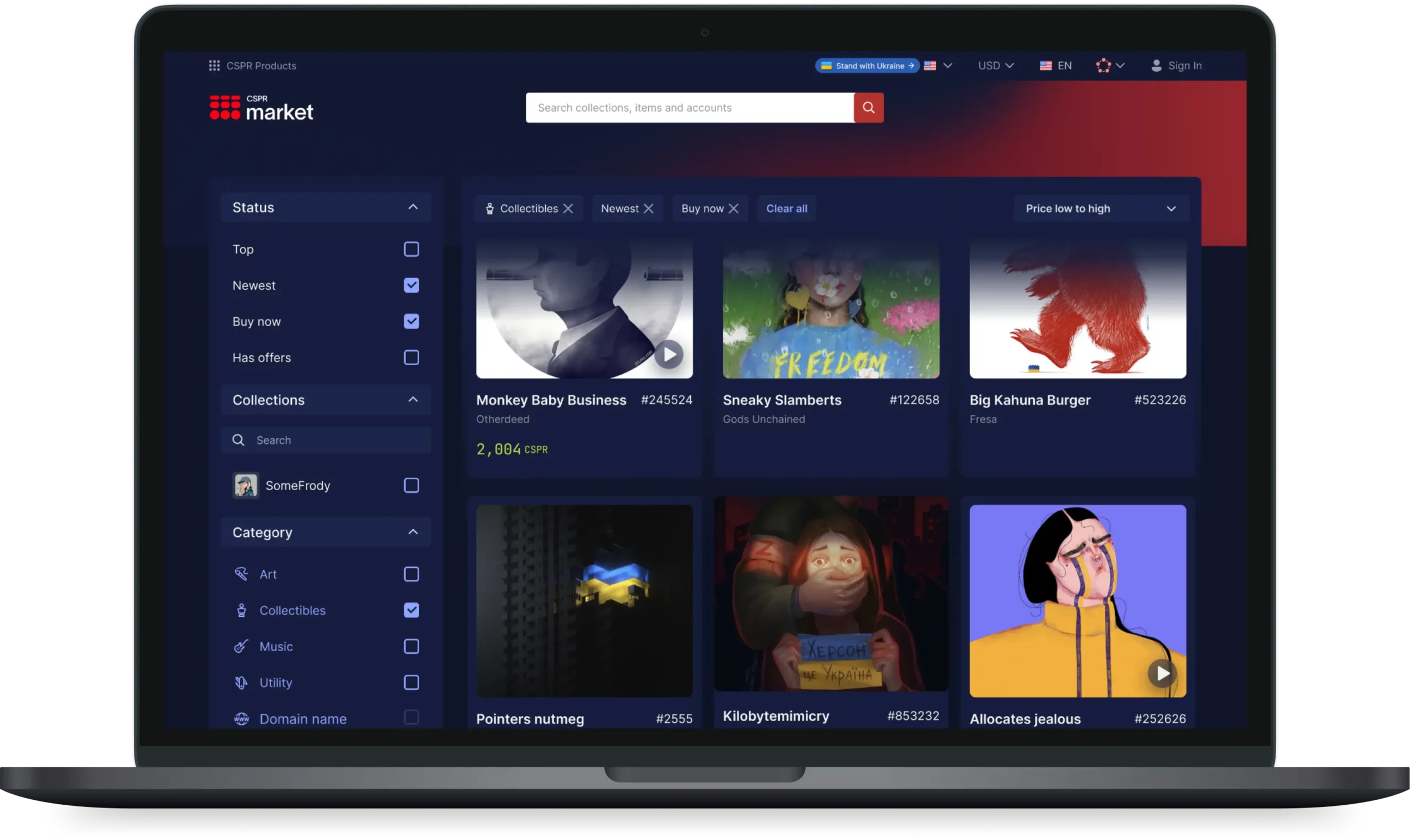Play the Monkey Baby Business video
The width and height of the screenshot is (1410, 840).
click(669, 355)
